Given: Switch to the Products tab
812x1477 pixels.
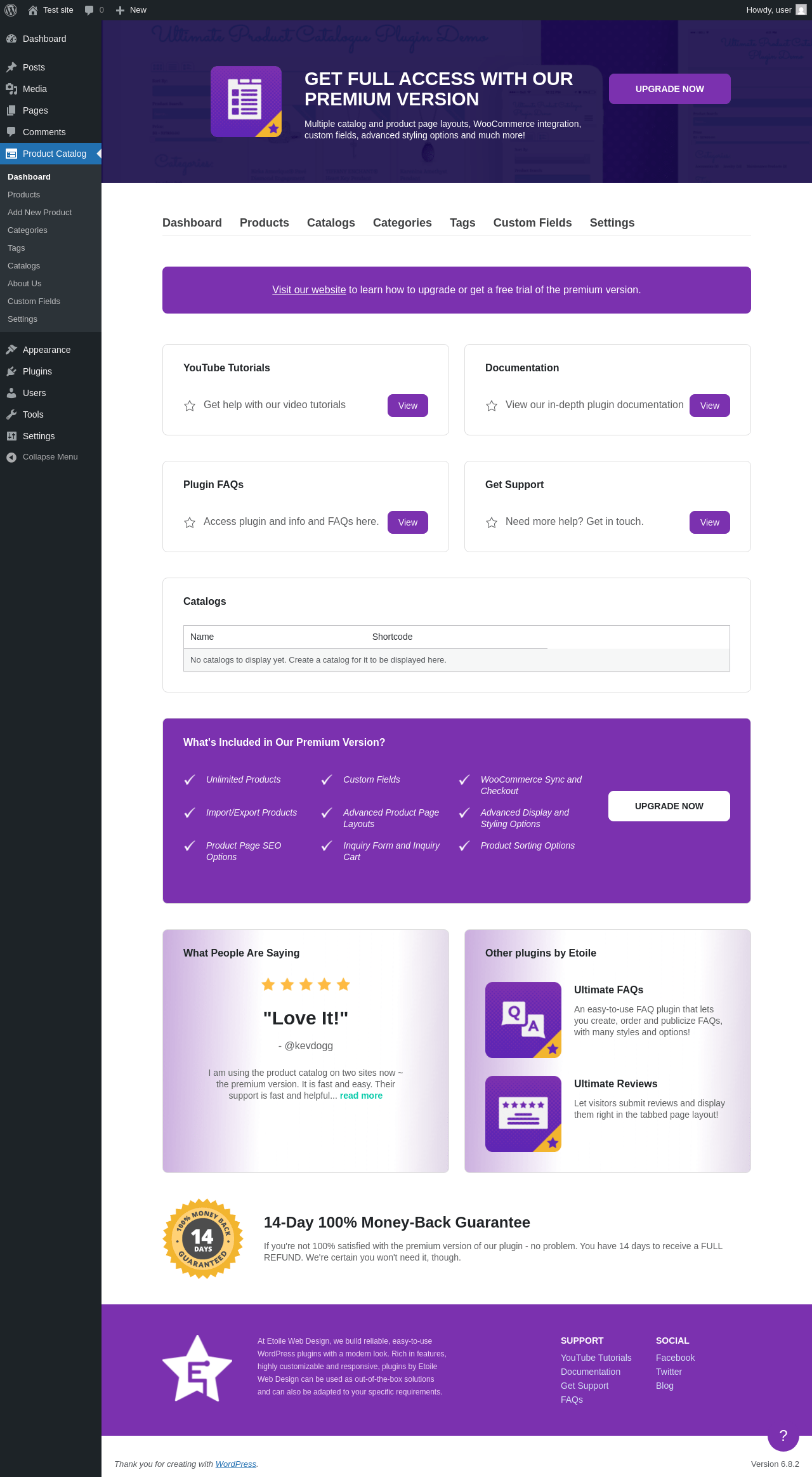Looking at the screenshot, I should [265, 223].
